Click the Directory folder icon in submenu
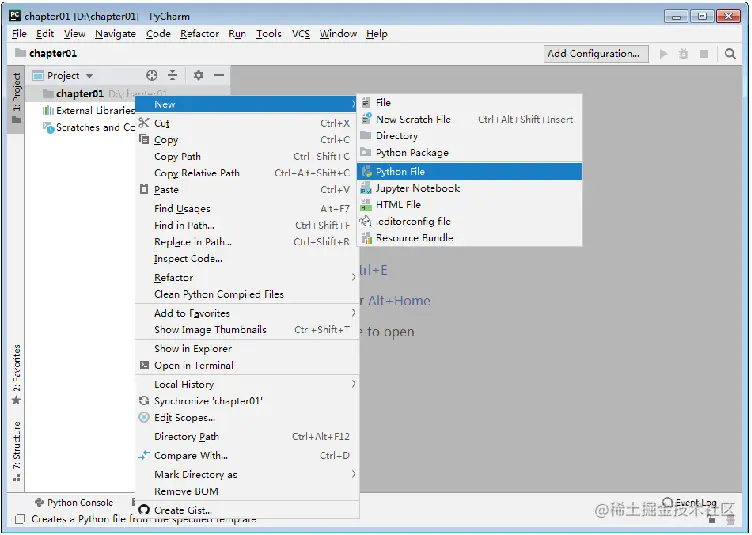 366,135
